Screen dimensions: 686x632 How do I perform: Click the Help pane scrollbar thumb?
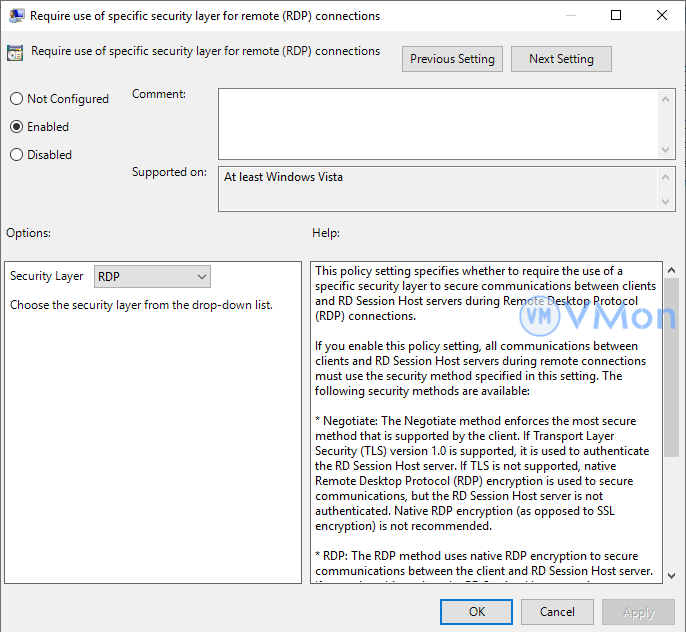(x=671, y=367)
